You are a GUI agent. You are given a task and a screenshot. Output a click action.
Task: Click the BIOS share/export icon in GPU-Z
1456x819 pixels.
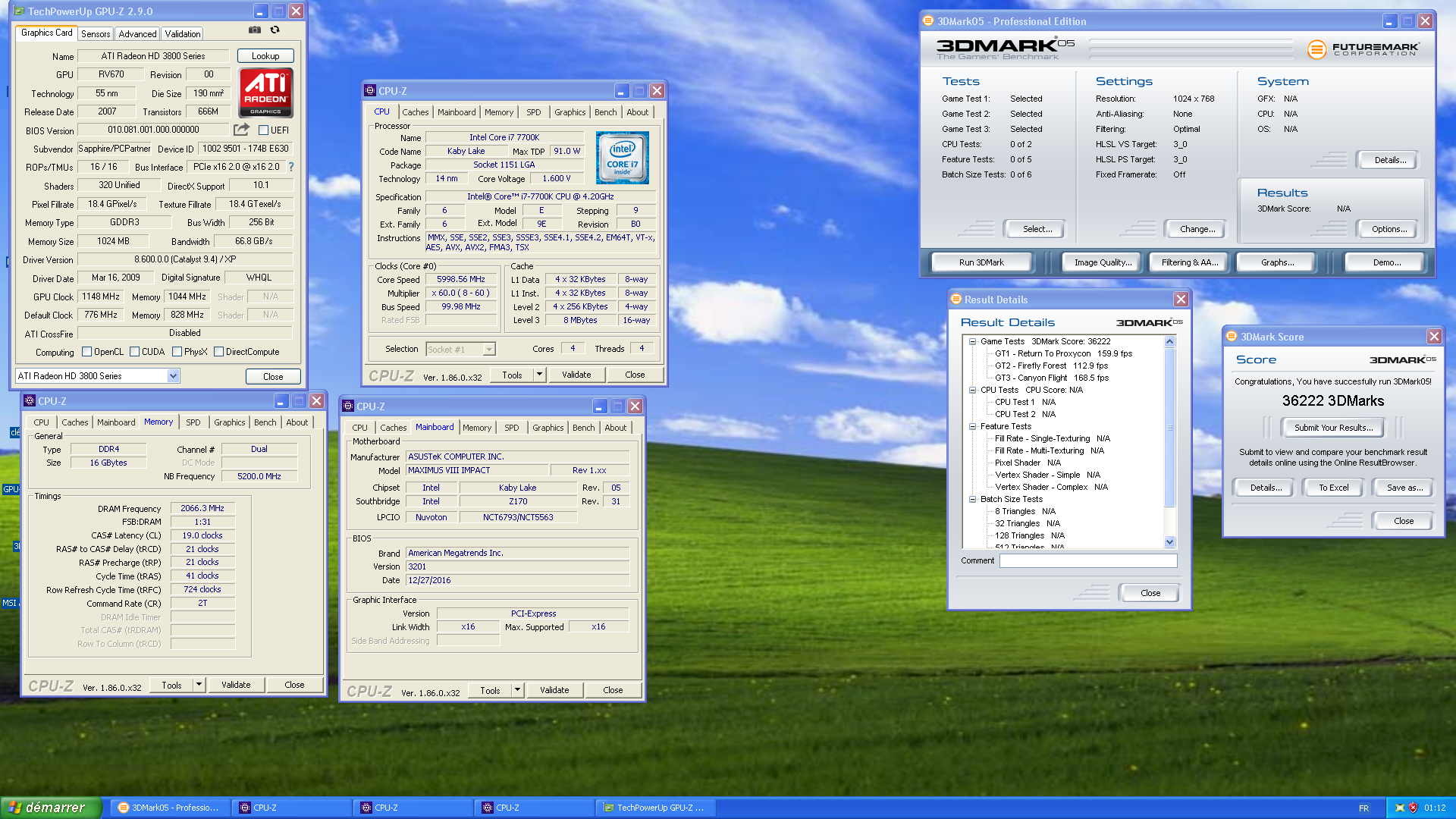[x=241, y=130]
